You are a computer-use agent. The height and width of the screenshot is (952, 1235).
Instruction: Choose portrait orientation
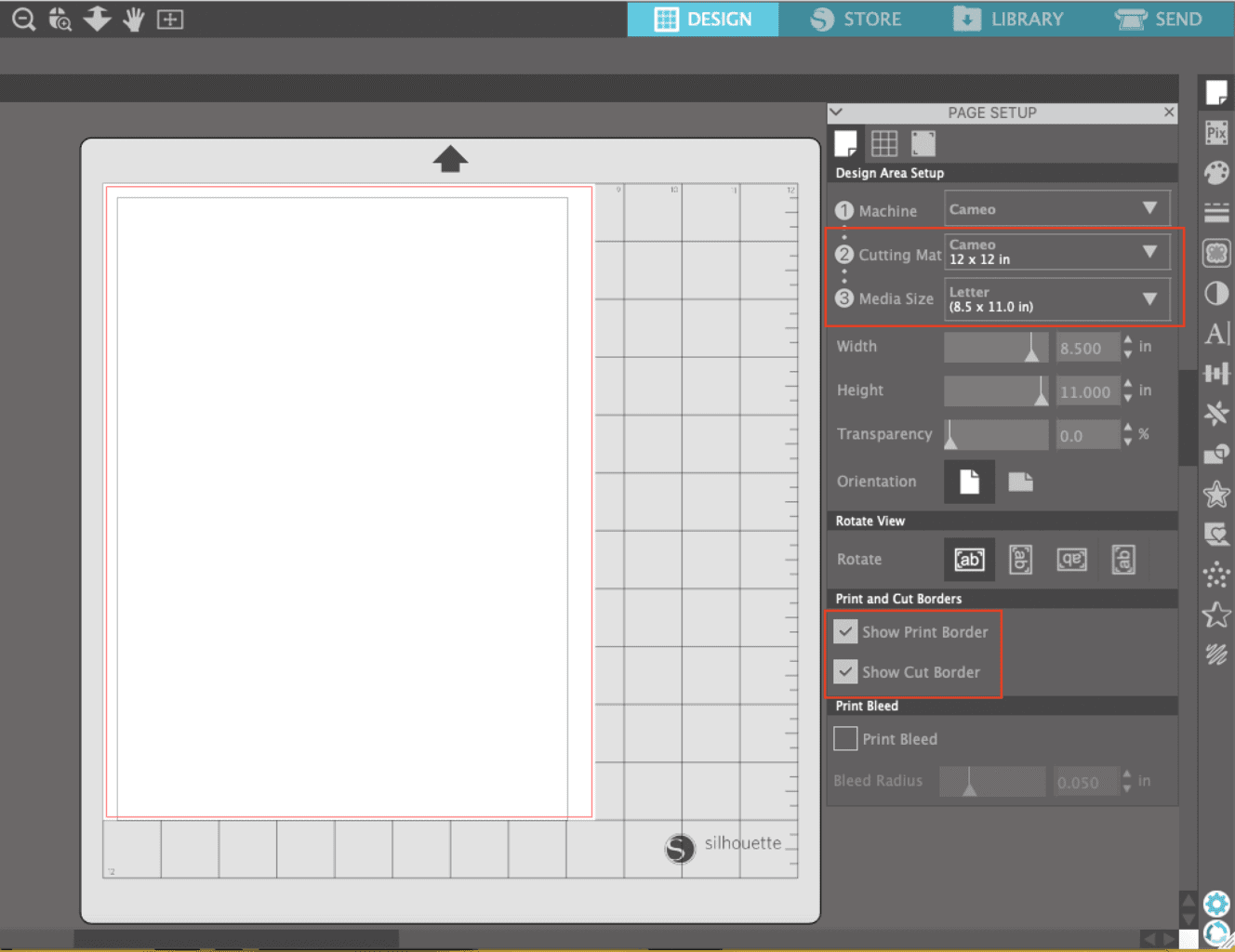click(x=969, y=482)
